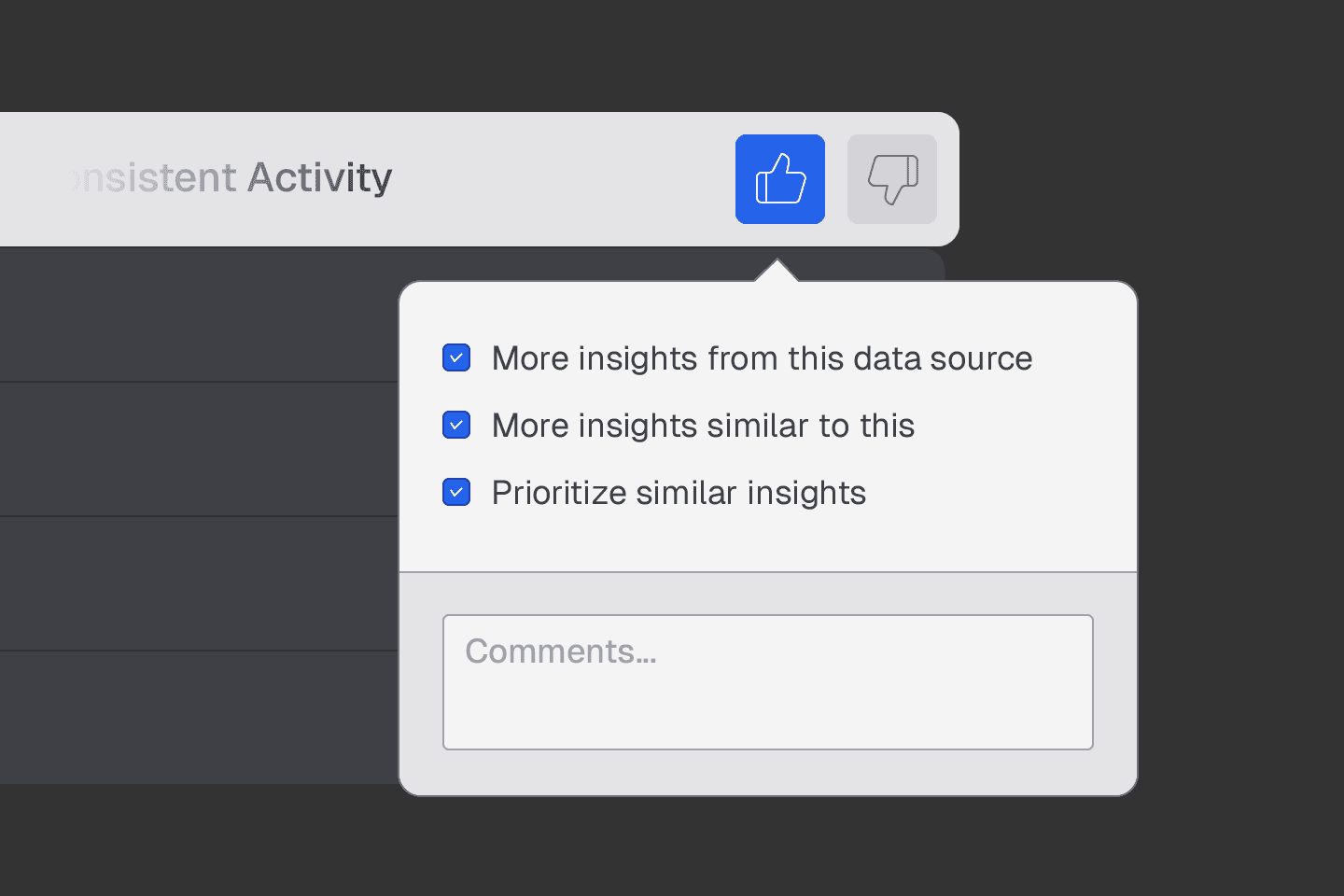Click the gray footer area below the Comments box
1344x896 pixels.
pyautogui.click(x=767, y=772)
